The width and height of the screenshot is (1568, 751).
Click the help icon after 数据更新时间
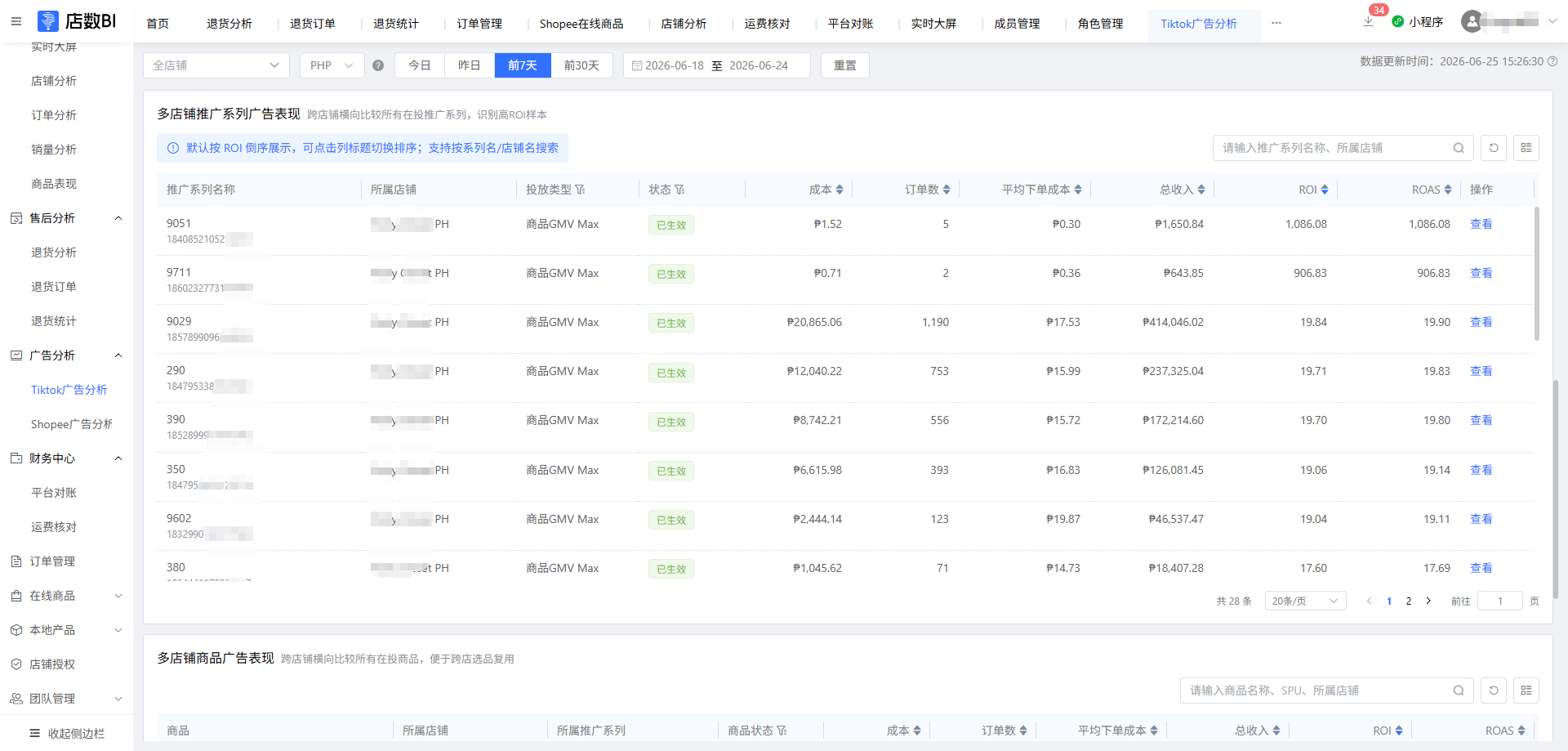1552,61
